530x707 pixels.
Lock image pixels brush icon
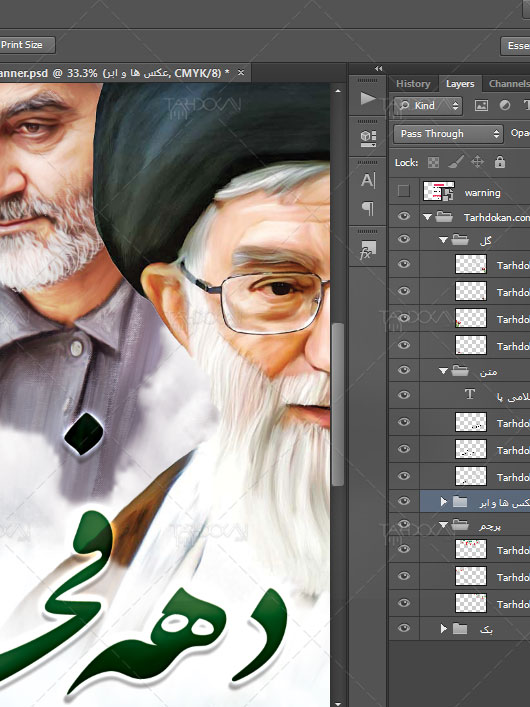tap(456, 162)
